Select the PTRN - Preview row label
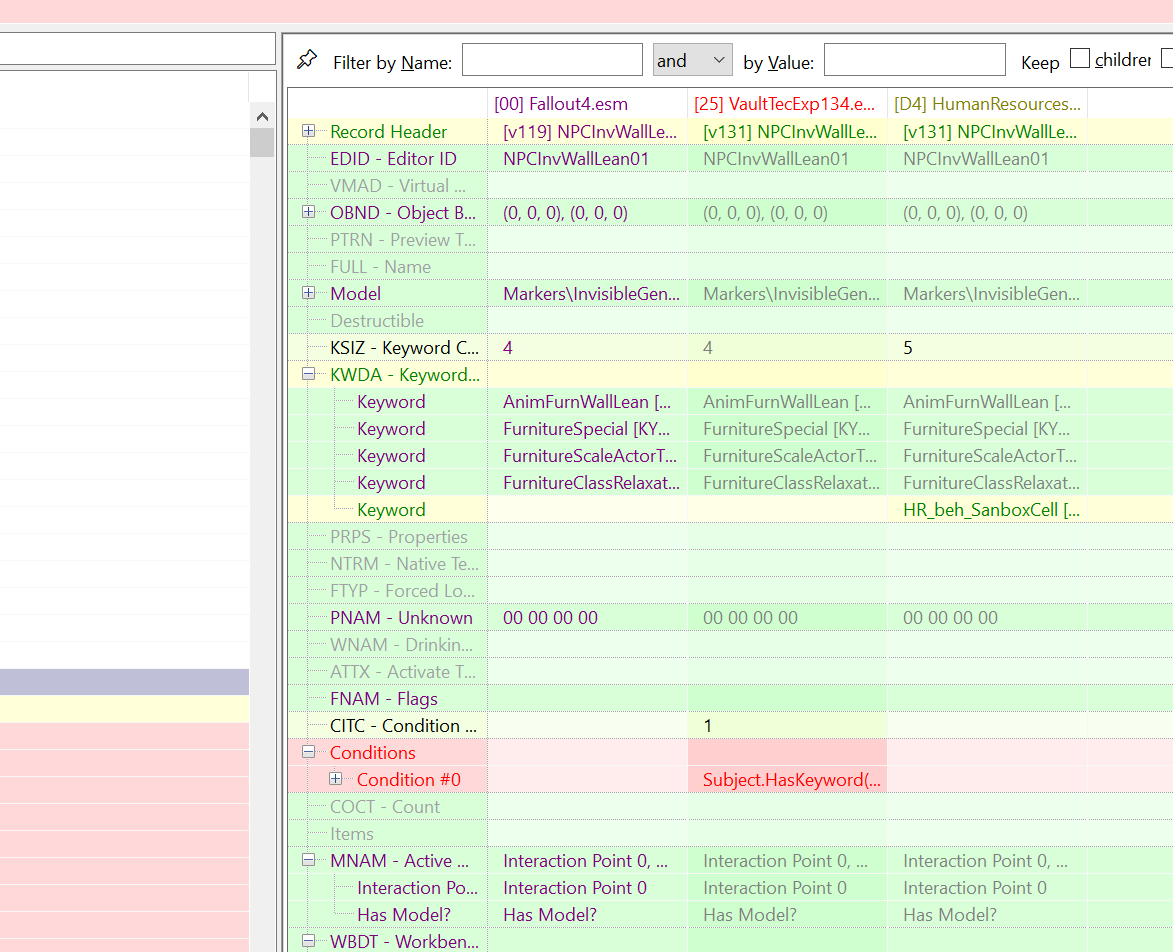Viewport: 1173px width, 952px height. 402,240
